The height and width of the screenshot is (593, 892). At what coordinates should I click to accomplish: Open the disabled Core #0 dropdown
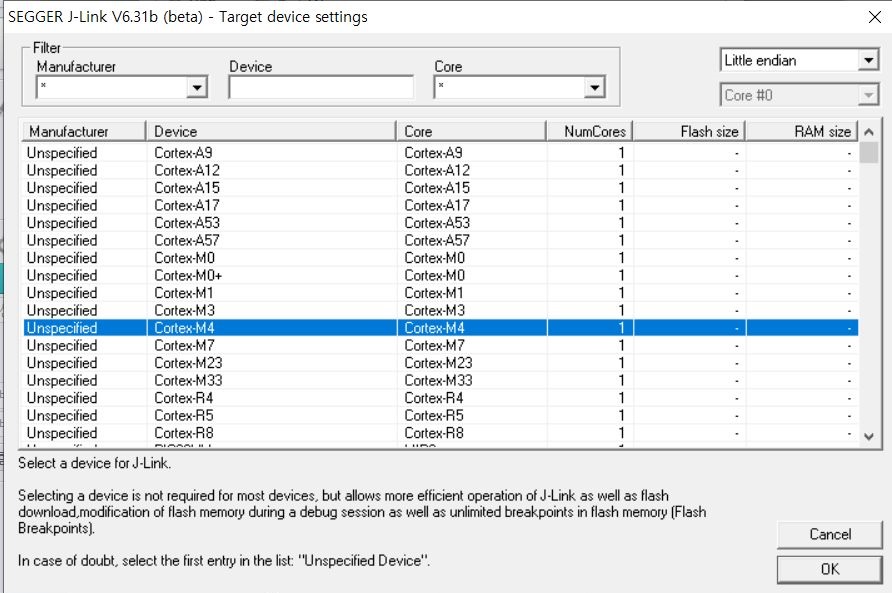(x=868, y=95)
